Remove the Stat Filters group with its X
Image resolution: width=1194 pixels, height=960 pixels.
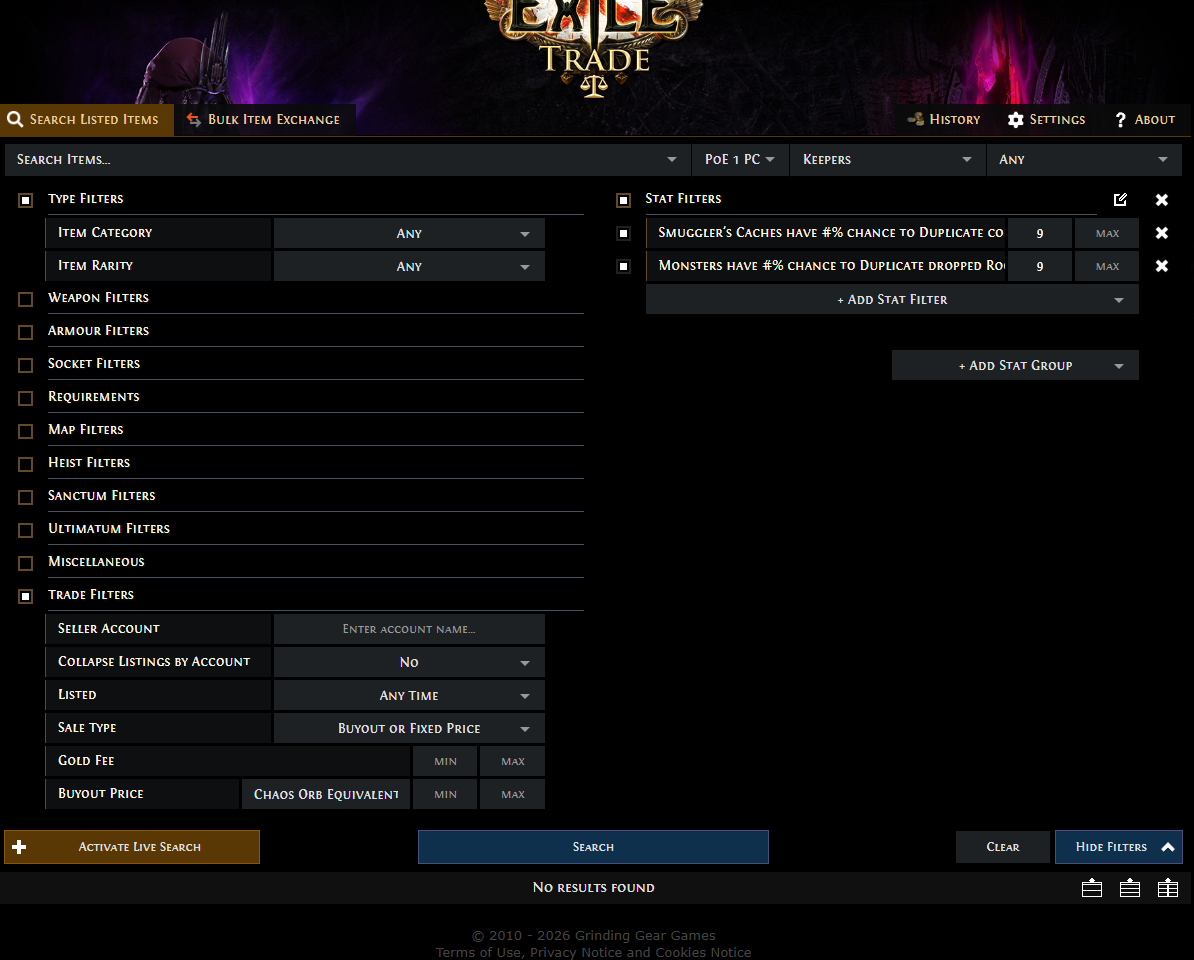[x=1161, y=199]
